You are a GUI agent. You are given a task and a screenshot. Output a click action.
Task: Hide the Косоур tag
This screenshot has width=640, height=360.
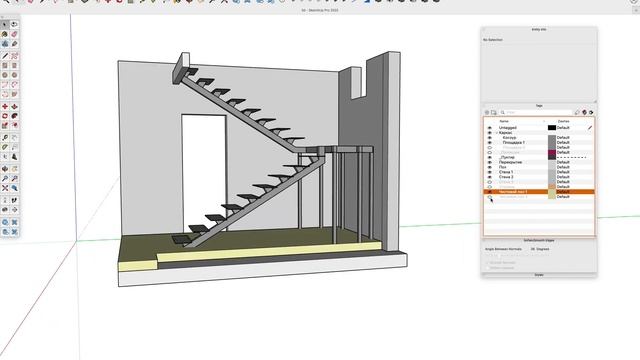pyautogui.click(x=490, y=138)
